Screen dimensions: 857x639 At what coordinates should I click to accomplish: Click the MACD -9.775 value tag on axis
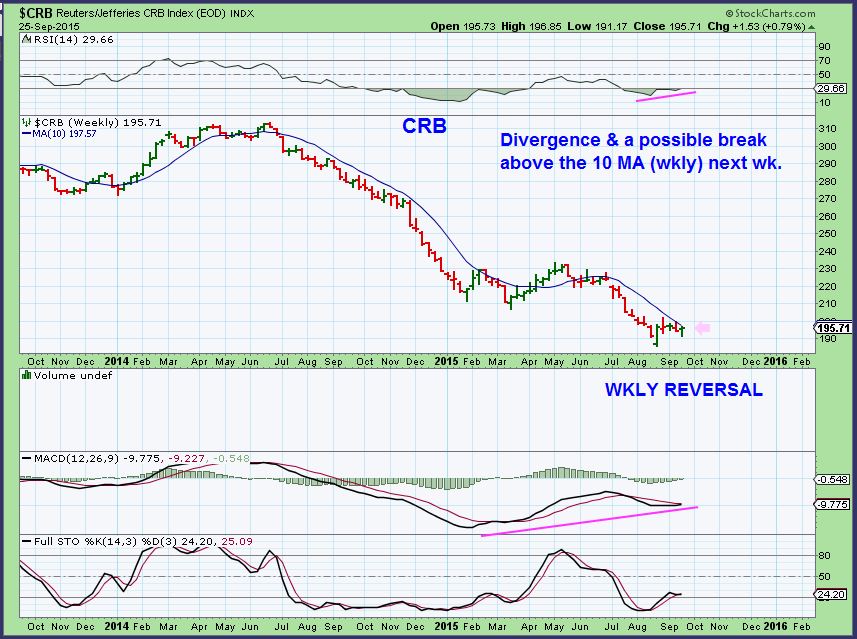833,504
